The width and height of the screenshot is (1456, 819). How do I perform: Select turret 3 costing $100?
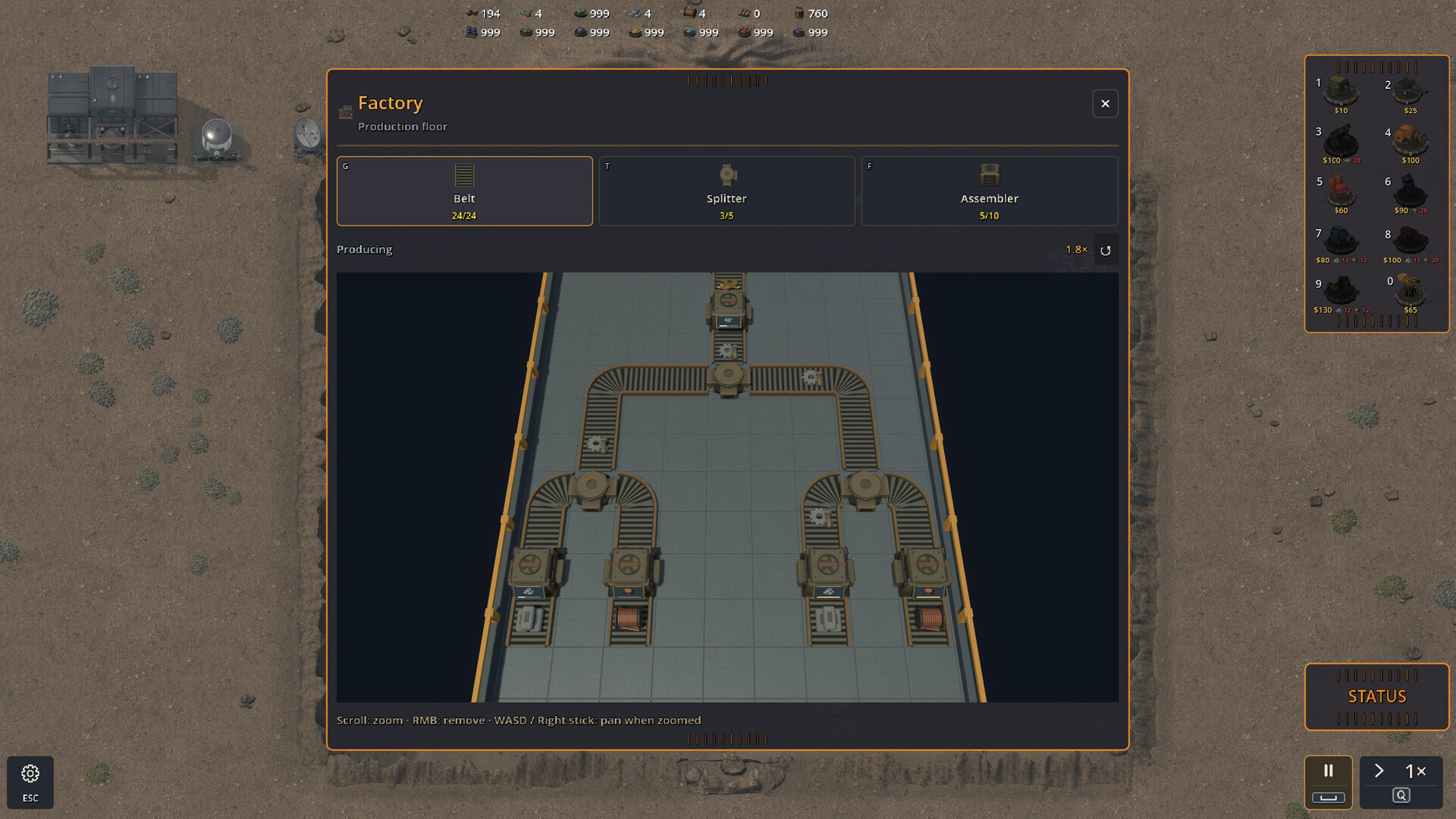click(1341, 144)
